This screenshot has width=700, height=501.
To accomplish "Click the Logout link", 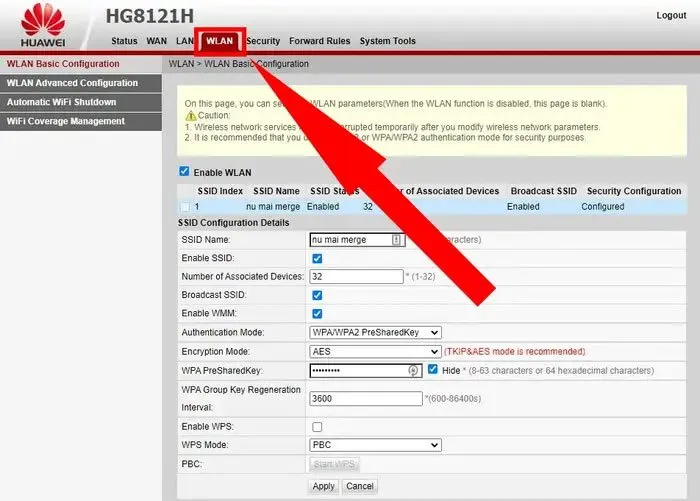I will 671,15.
